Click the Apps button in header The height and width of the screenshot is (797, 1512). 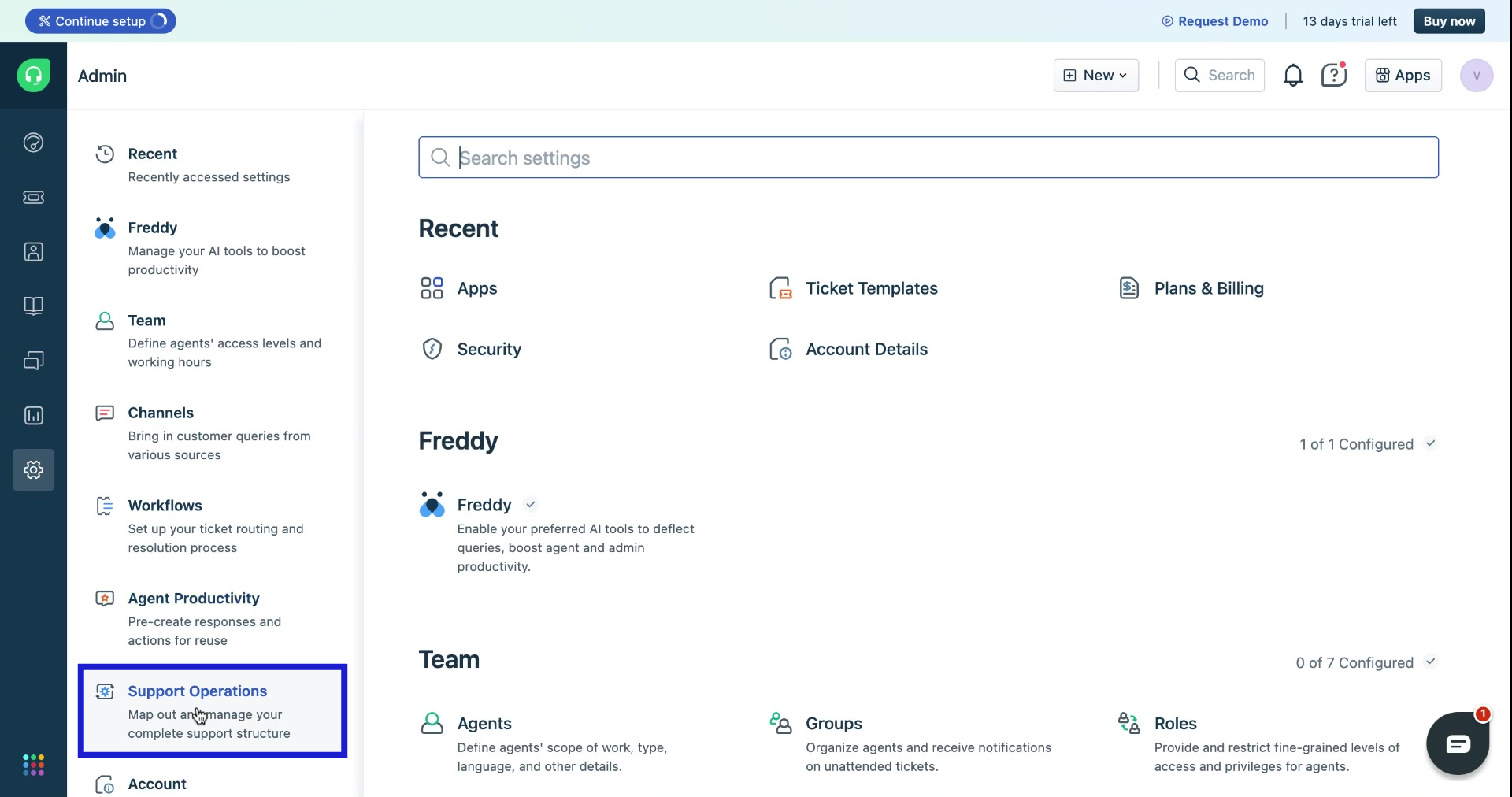tap(1403, 76)
